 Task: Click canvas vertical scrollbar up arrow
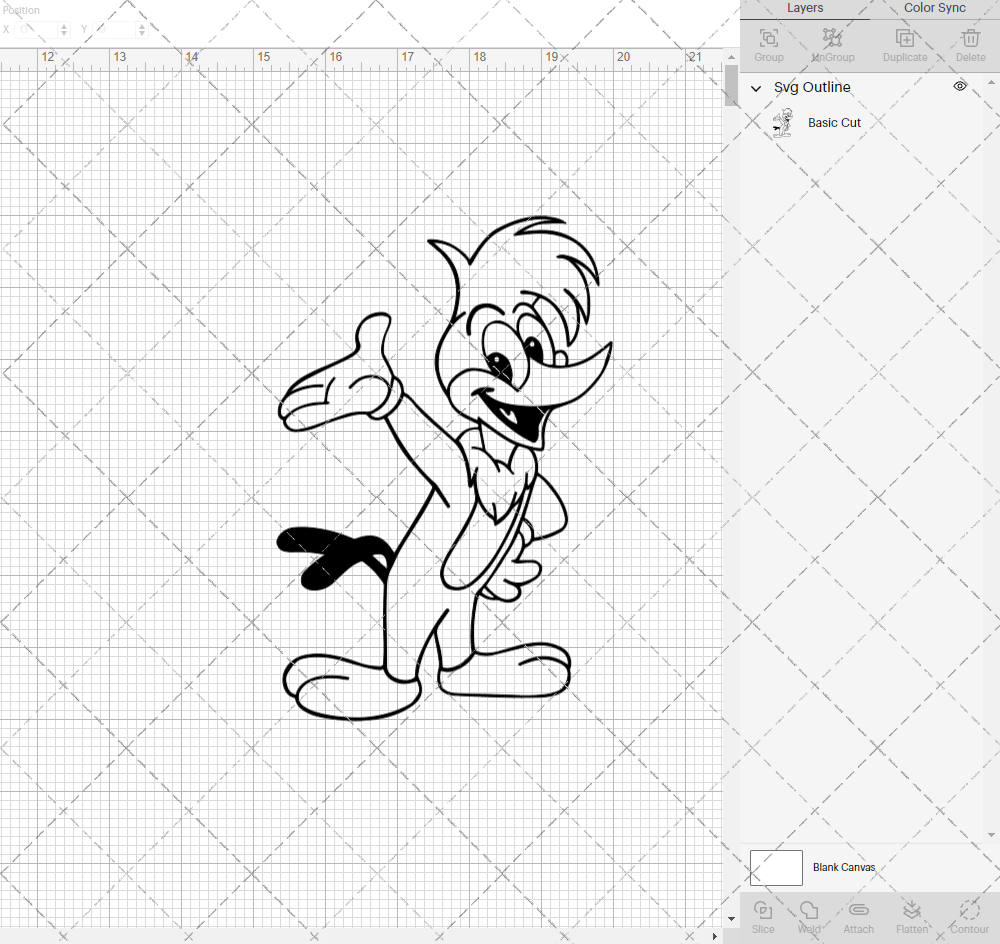pyautogui.click(x=731, y=57)
